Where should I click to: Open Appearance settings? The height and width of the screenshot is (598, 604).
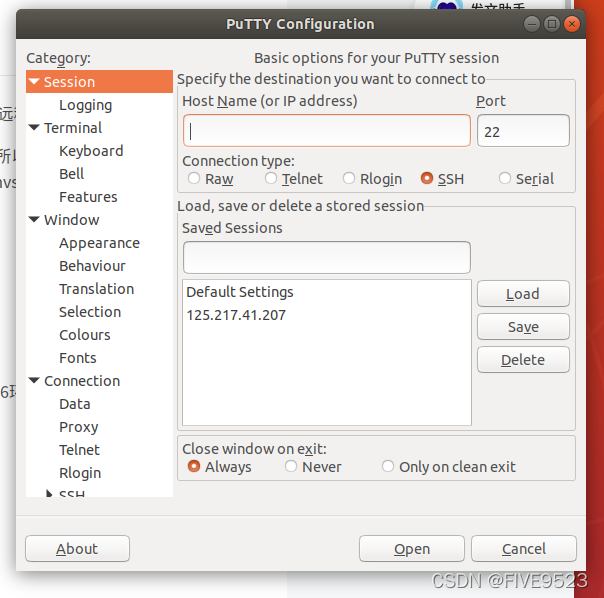click(99, 243)
